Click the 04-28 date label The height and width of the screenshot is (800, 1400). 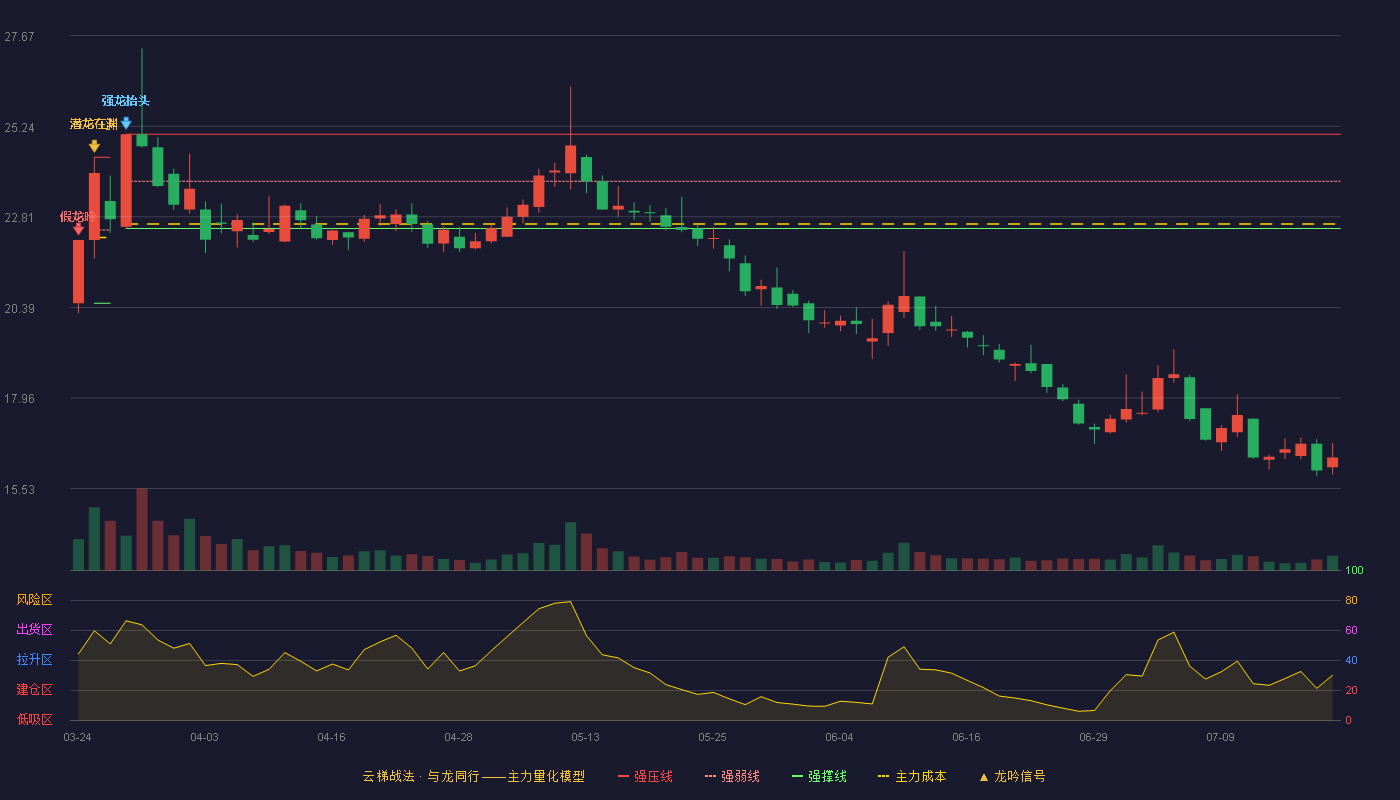point(458,737)
